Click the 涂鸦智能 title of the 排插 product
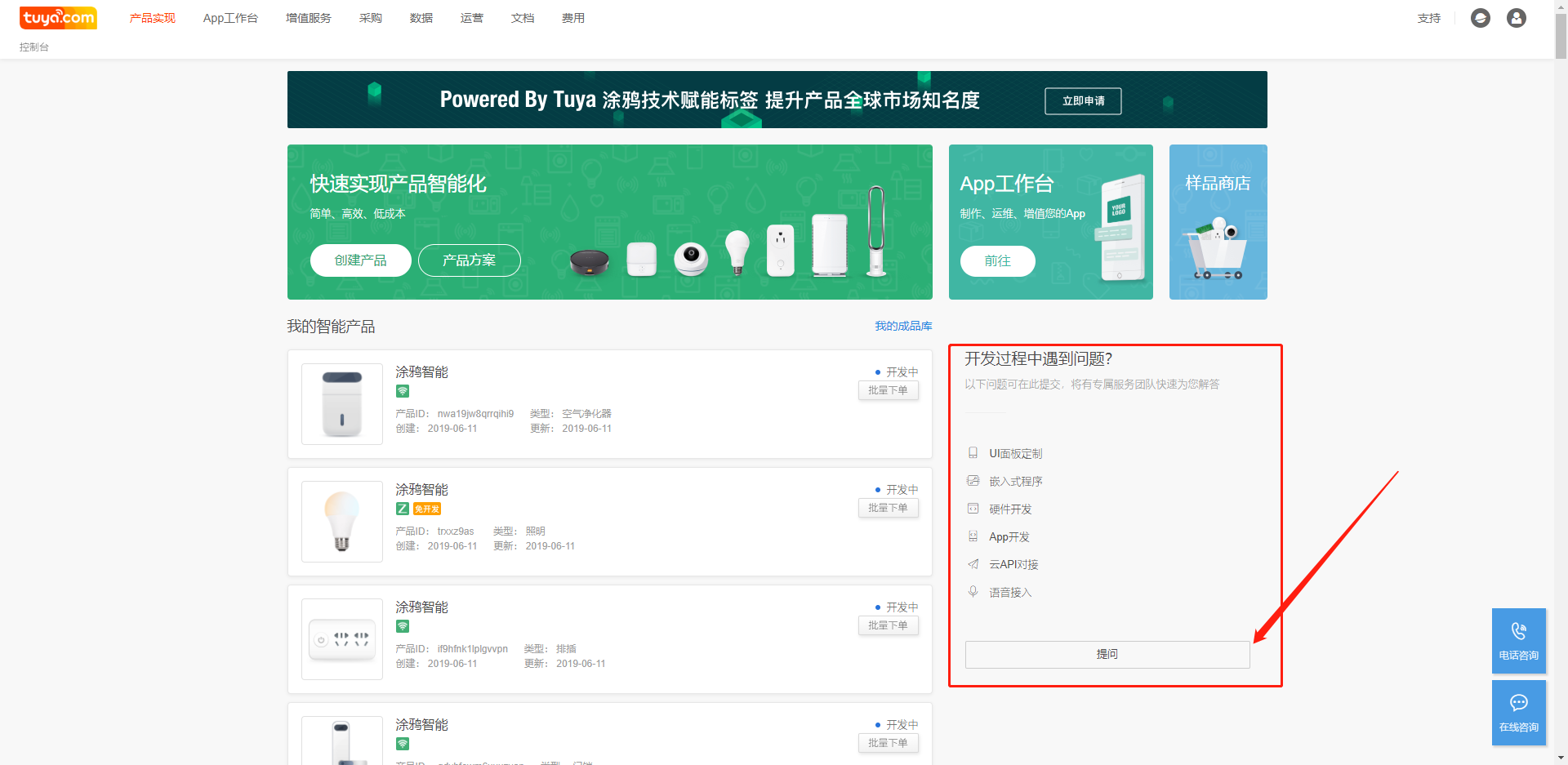The image size is (1568, 765). pyautogui.click(x=422, y=607)
